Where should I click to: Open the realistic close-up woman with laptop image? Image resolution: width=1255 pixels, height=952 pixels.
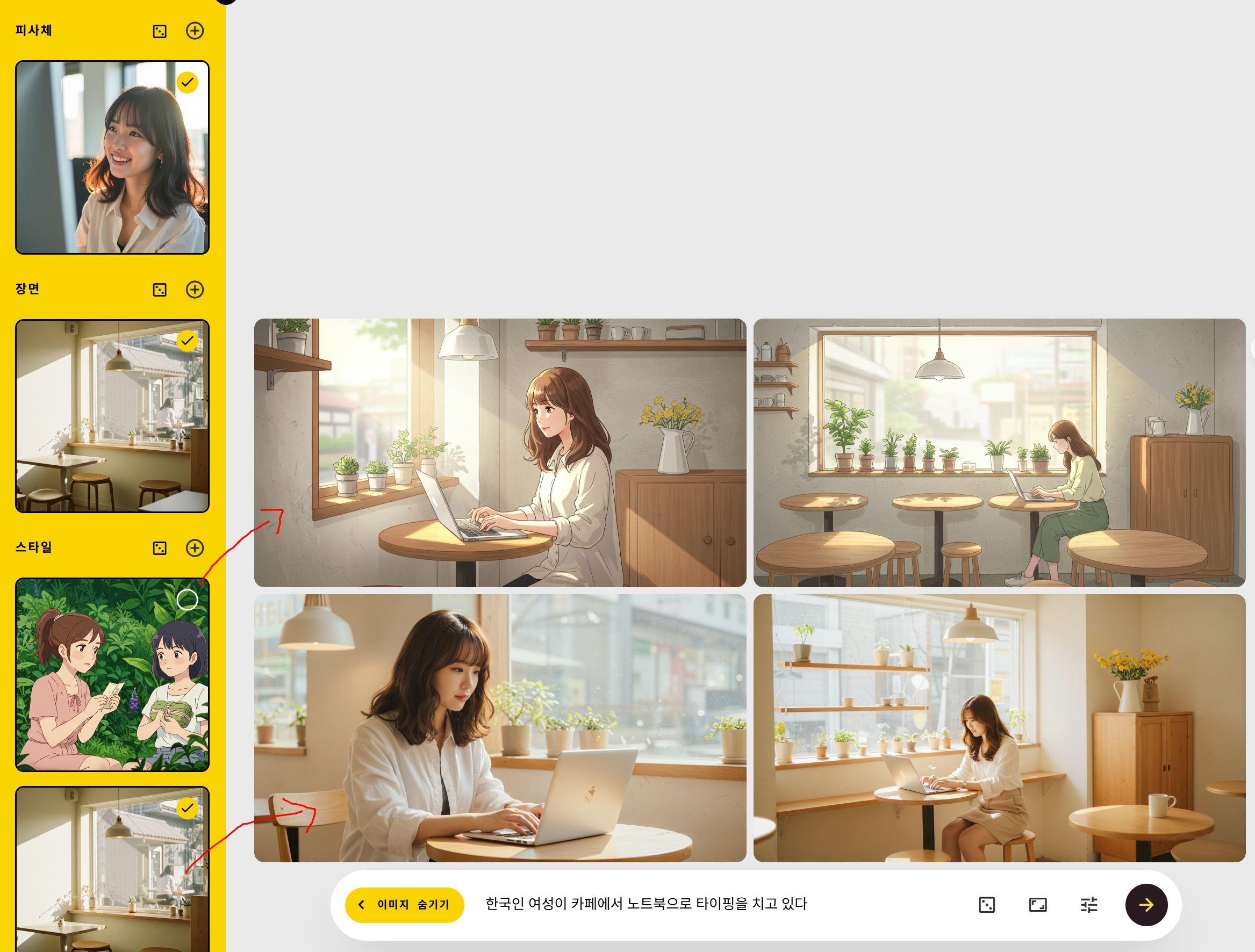click(500, 728)
